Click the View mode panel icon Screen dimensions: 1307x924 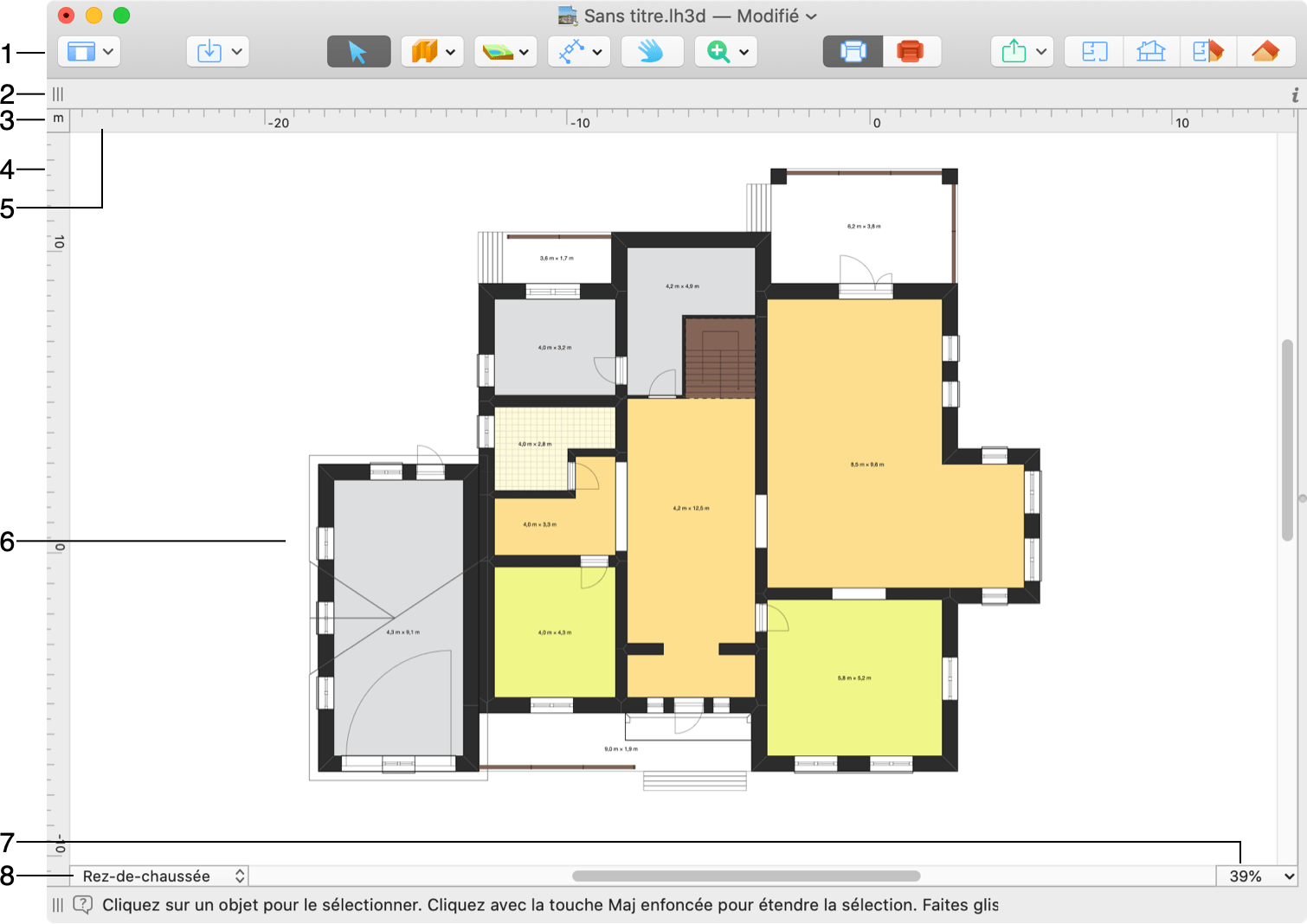pyautogui.click(x=80, y=52)
